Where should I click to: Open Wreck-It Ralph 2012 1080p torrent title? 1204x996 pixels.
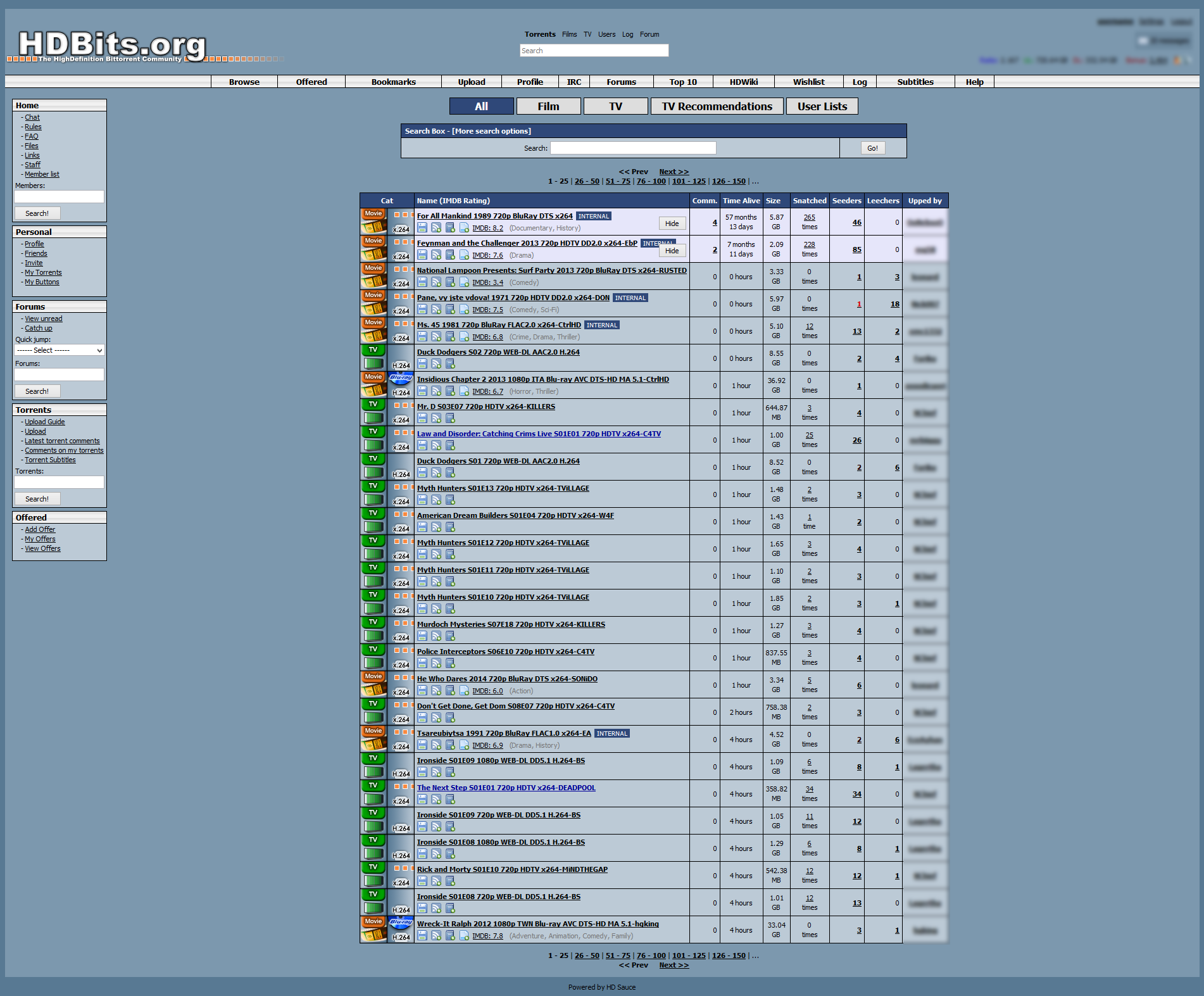[x=537, y=924]
